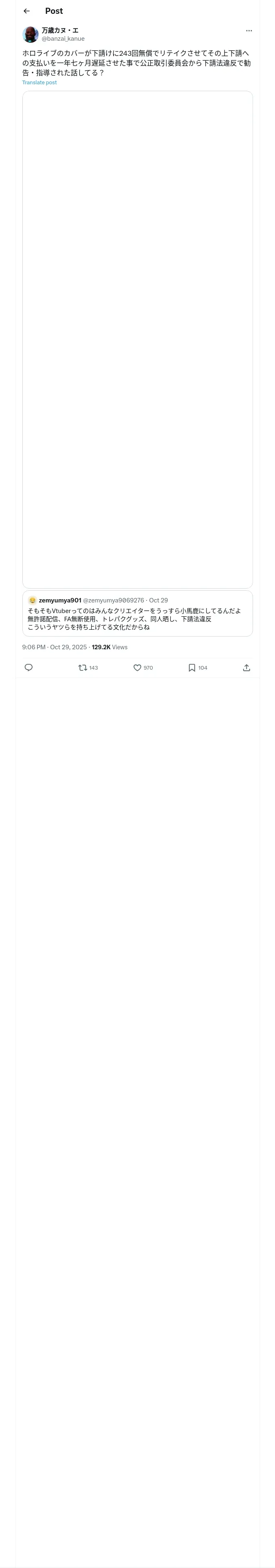Image resolution: width=275 pixels, height=1568 pixels.
Task: Open the large embedded media area
Action: pyautogui.click(x=137, y=339)
